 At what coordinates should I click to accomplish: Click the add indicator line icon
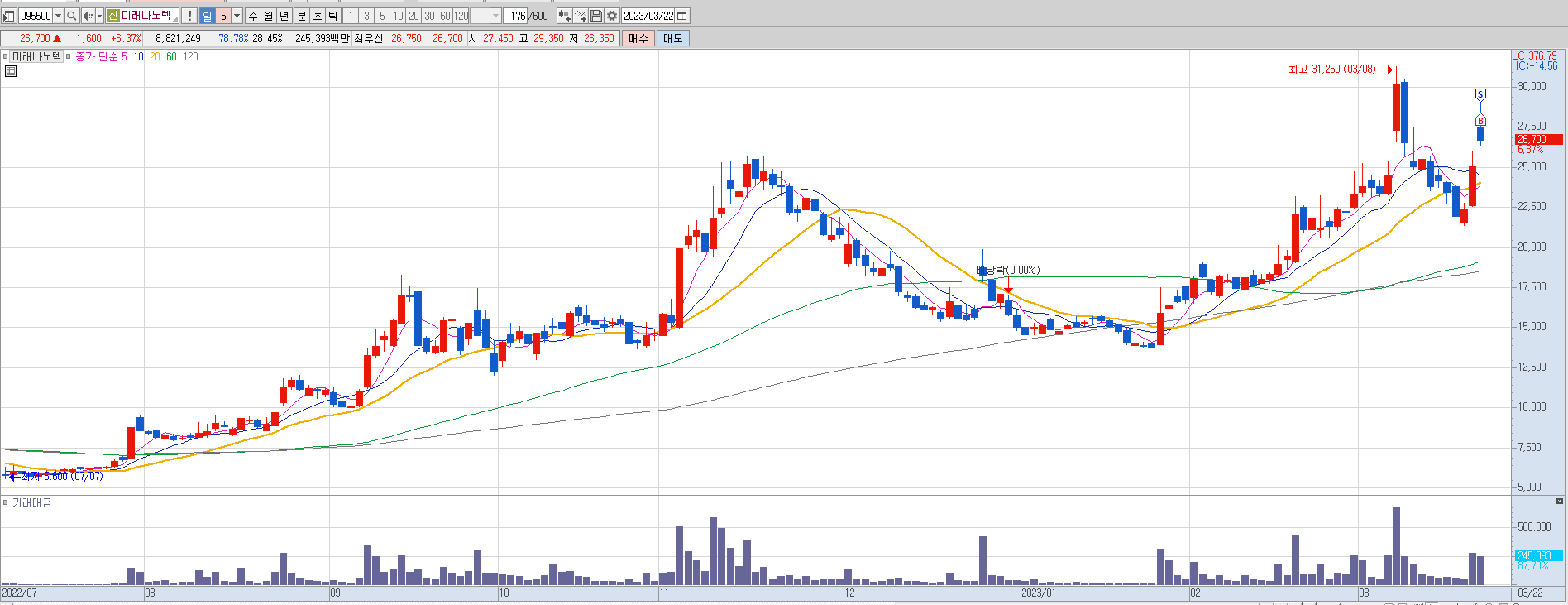tap(581, 16)
